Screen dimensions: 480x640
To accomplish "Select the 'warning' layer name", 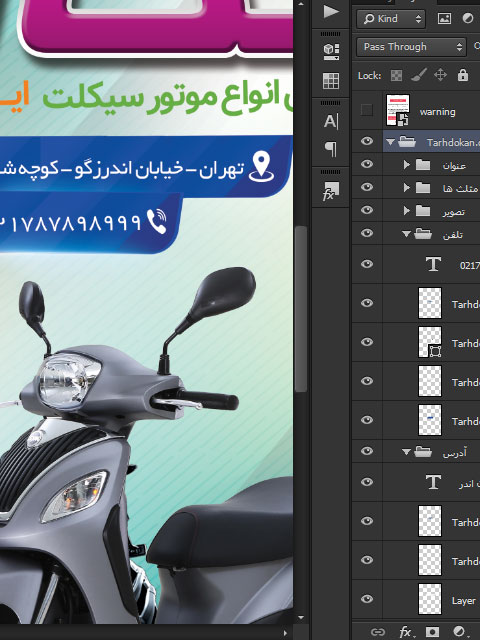I will 437,112.
